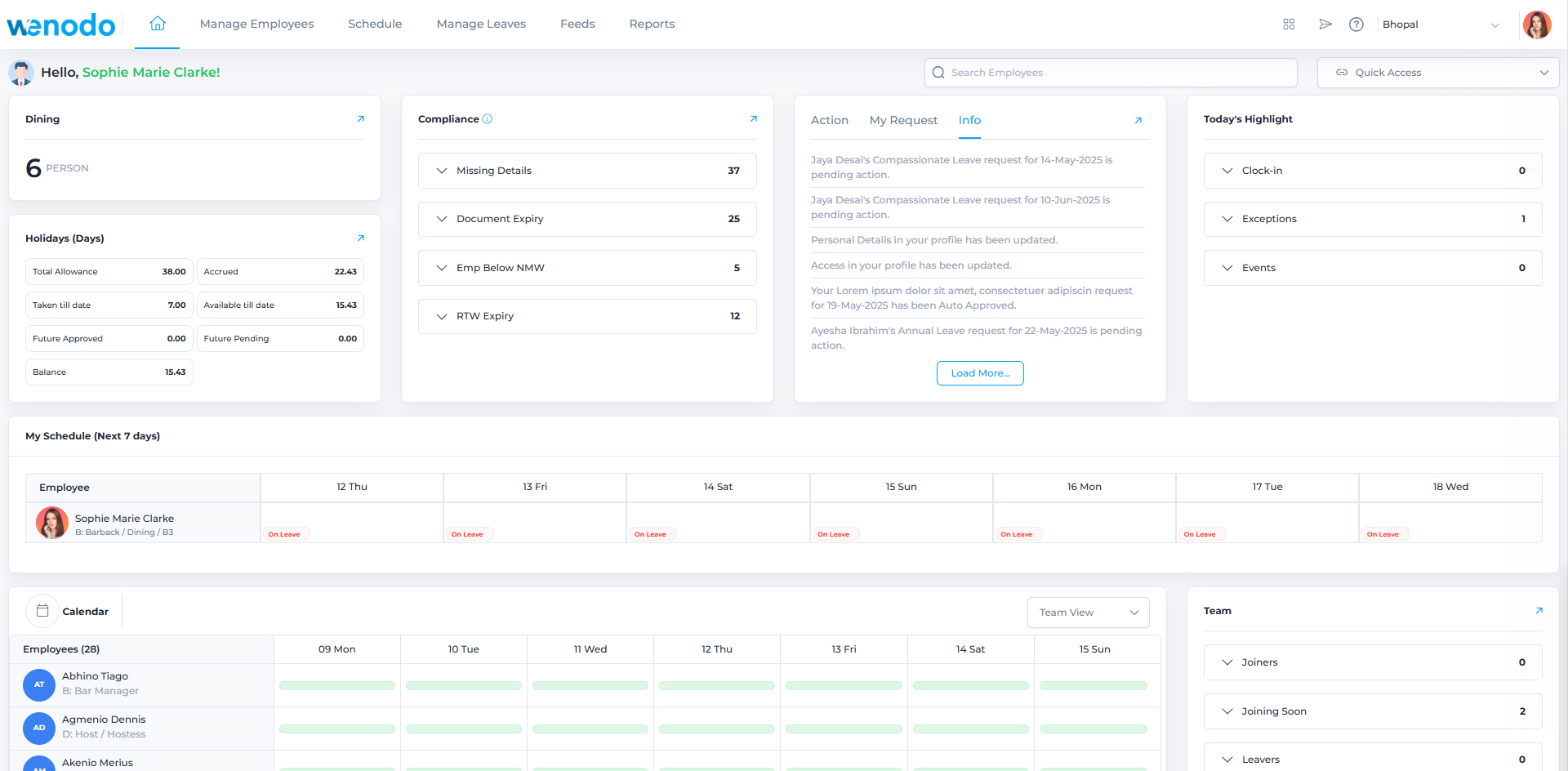Click the Search Employees input field
Image resolution: width=1568 pixels, height=771 pixels.
pyautogui.click(x=1111, y=72)
